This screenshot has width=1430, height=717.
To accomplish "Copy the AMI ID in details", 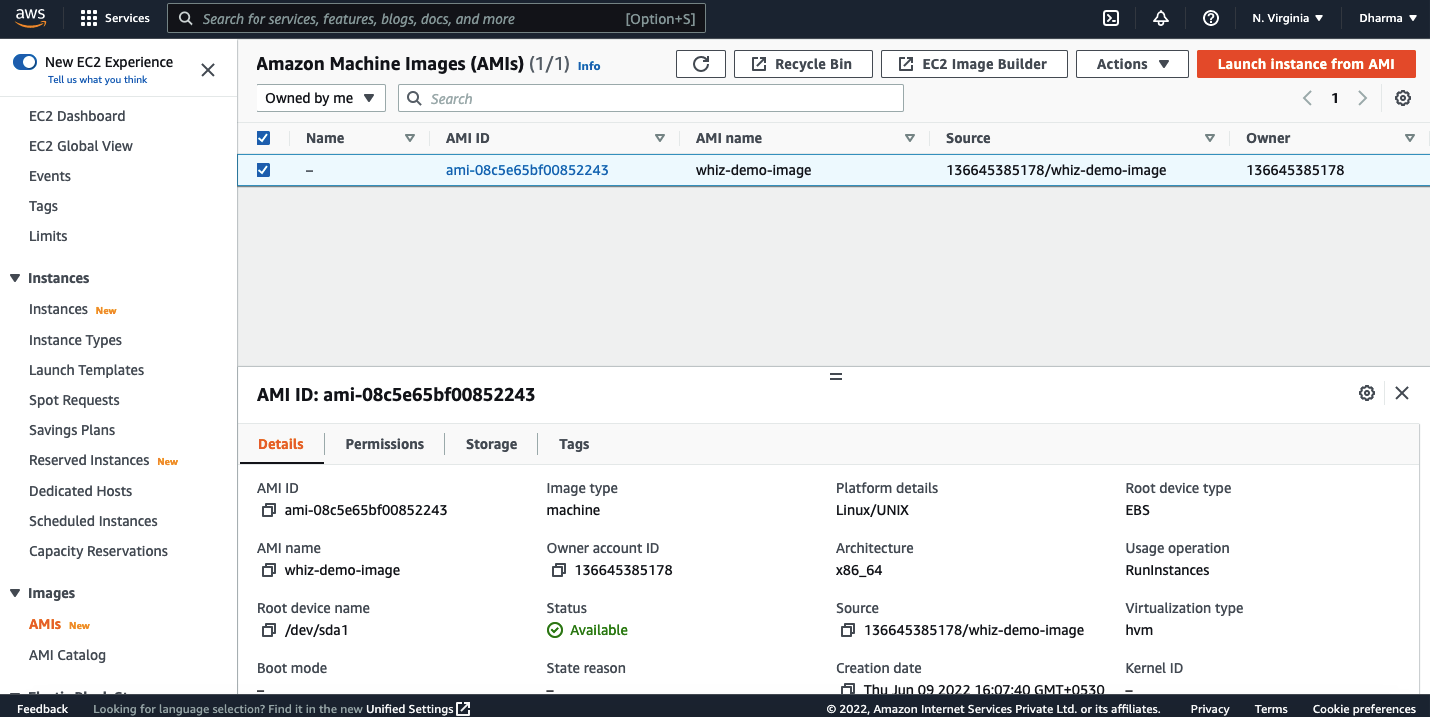I will point(268,510).
